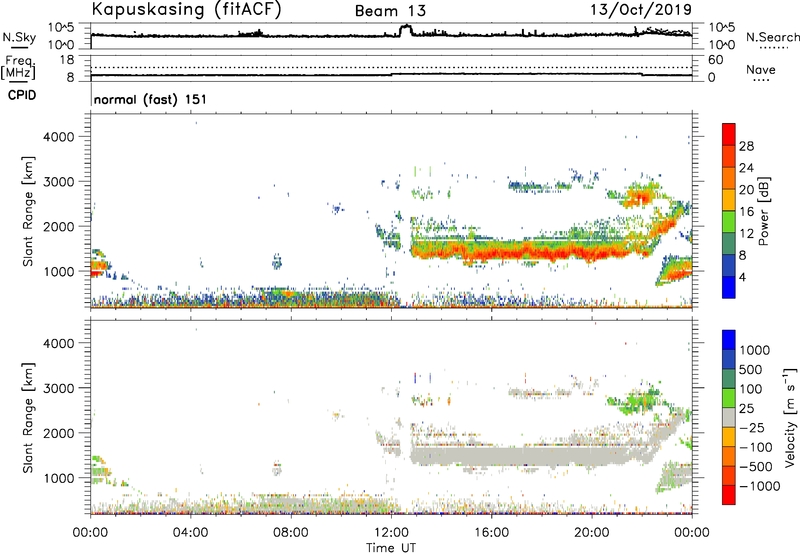Click the red high-power band near 16:00 in power panel
This screenshot has height=554, width=800.
pyautogui.click(x=491, y=253)
